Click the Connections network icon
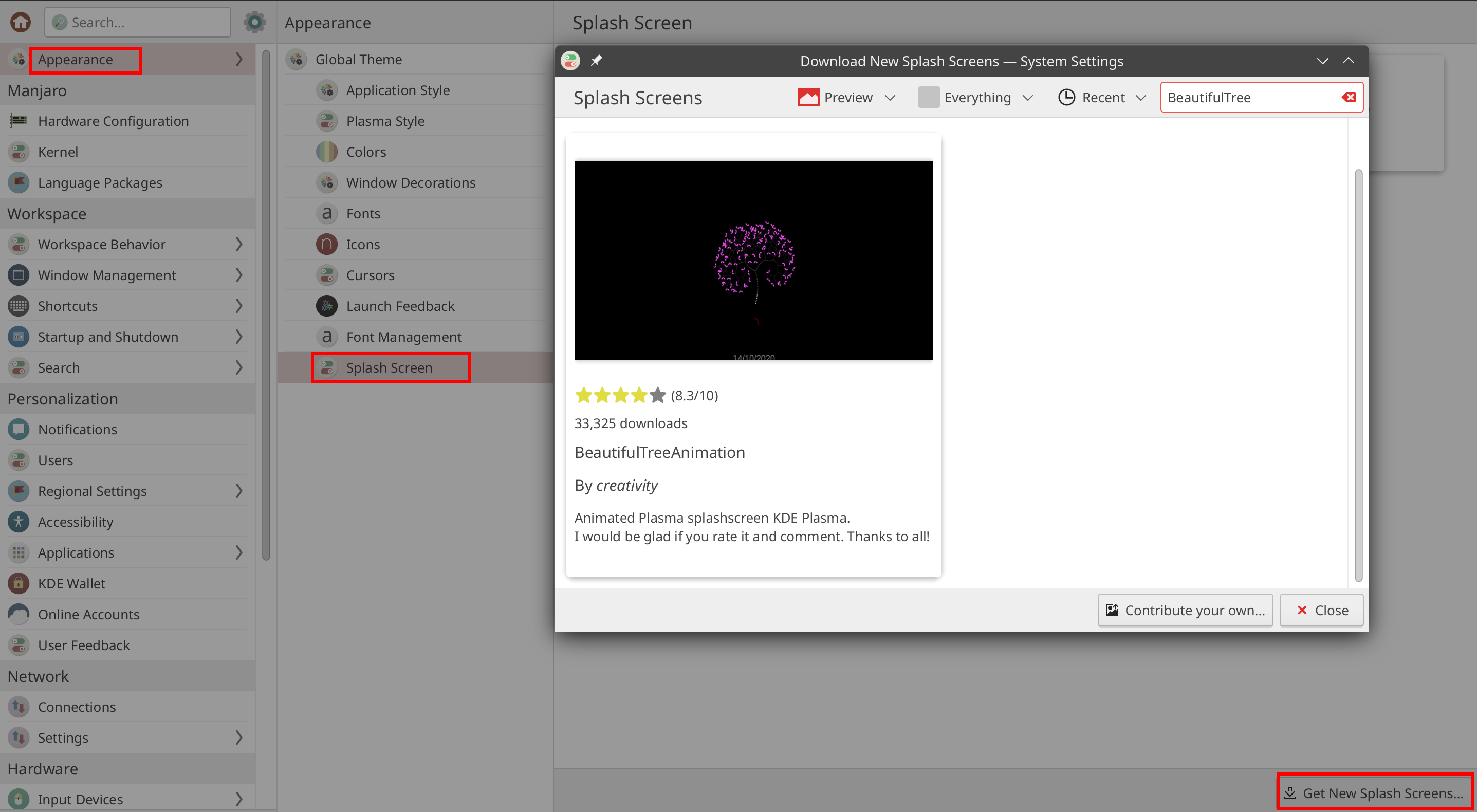The image size is (1477, 812). click(19, 707)
